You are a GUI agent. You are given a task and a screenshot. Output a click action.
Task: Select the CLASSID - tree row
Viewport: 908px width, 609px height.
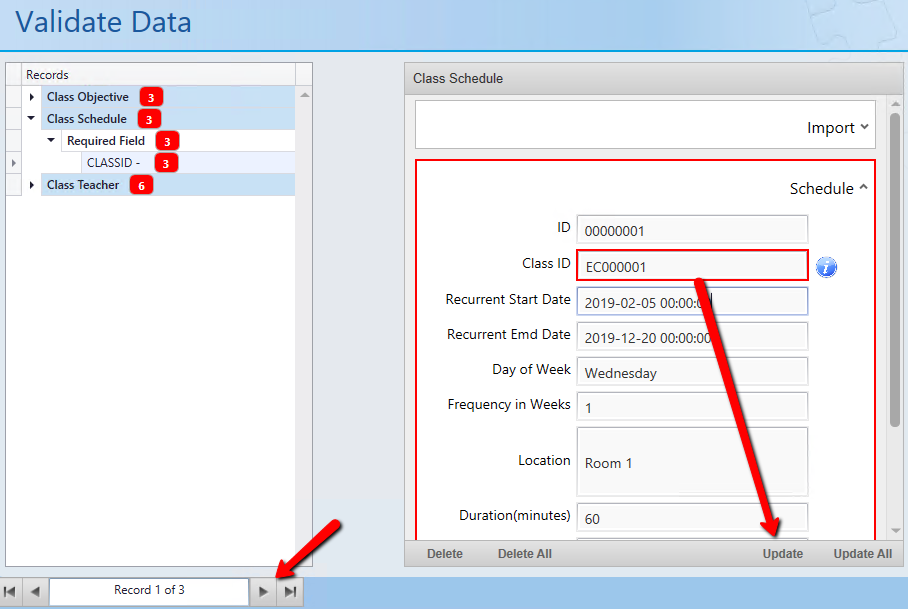[188, 163]
